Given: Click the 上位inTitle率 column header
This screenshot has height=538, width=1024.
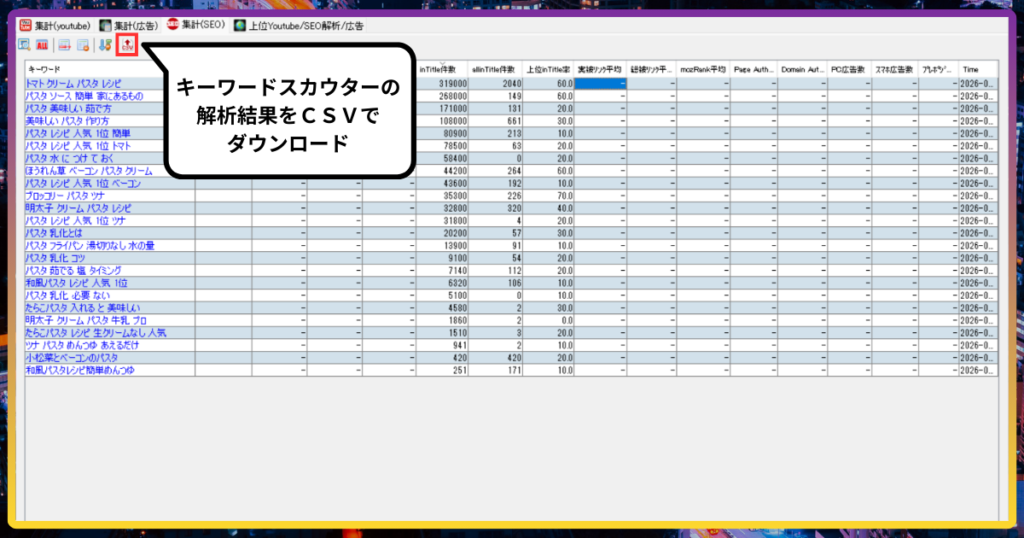Looking at the screenshot, I should pos(549,69).
